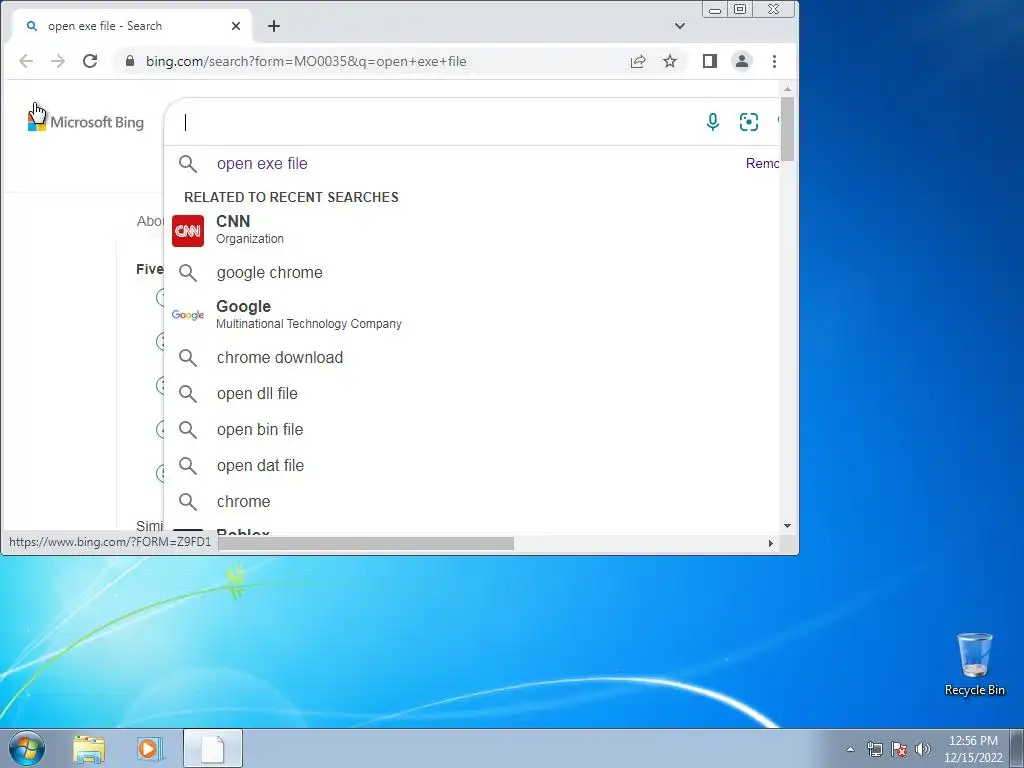Click horizontal scrollbar right arrow

pyautogui.click(x=771, y=543)
